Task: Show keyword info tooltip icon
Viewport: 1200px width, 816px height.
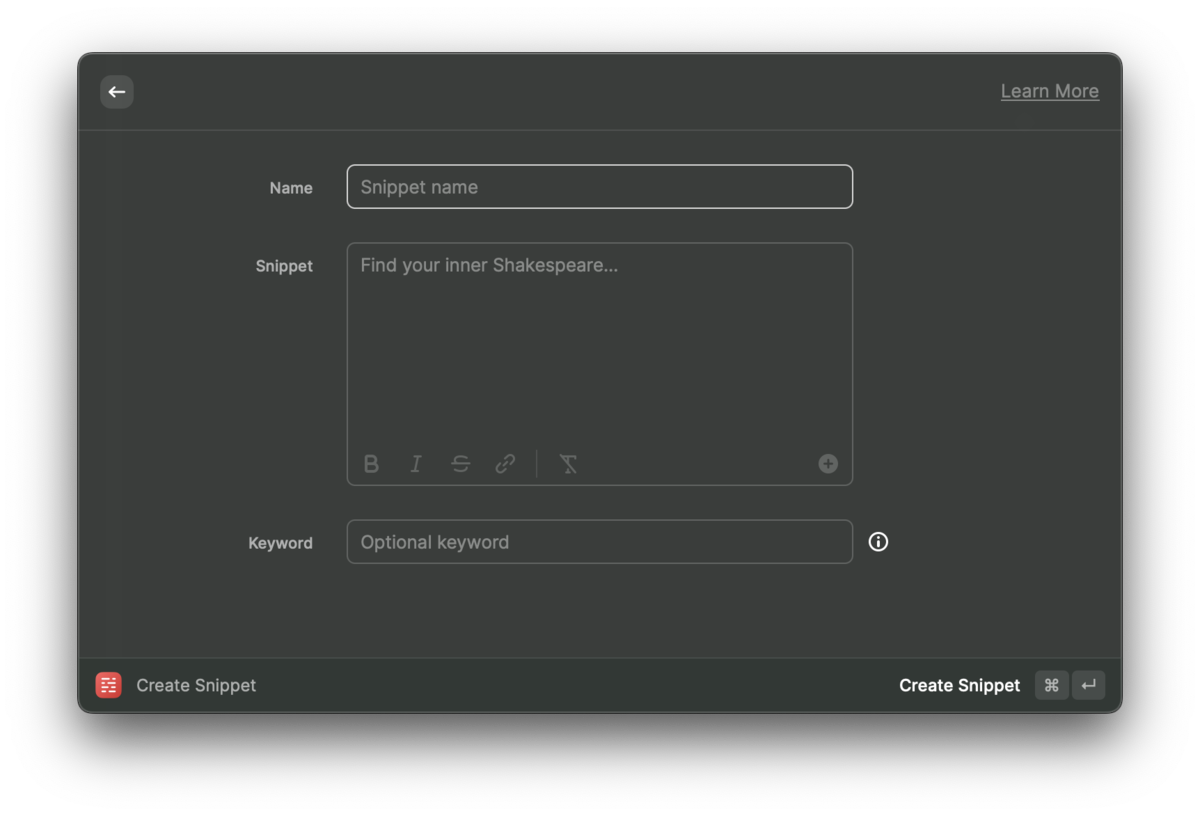Action: [878, 542]
